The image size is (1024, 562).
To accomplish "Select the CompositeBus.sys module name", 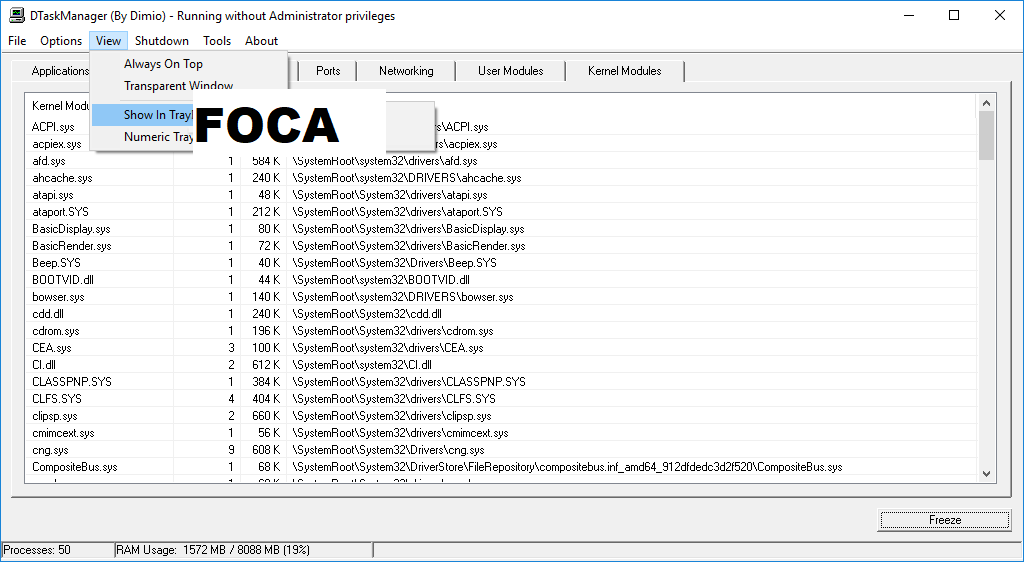I will coord(74,466).
